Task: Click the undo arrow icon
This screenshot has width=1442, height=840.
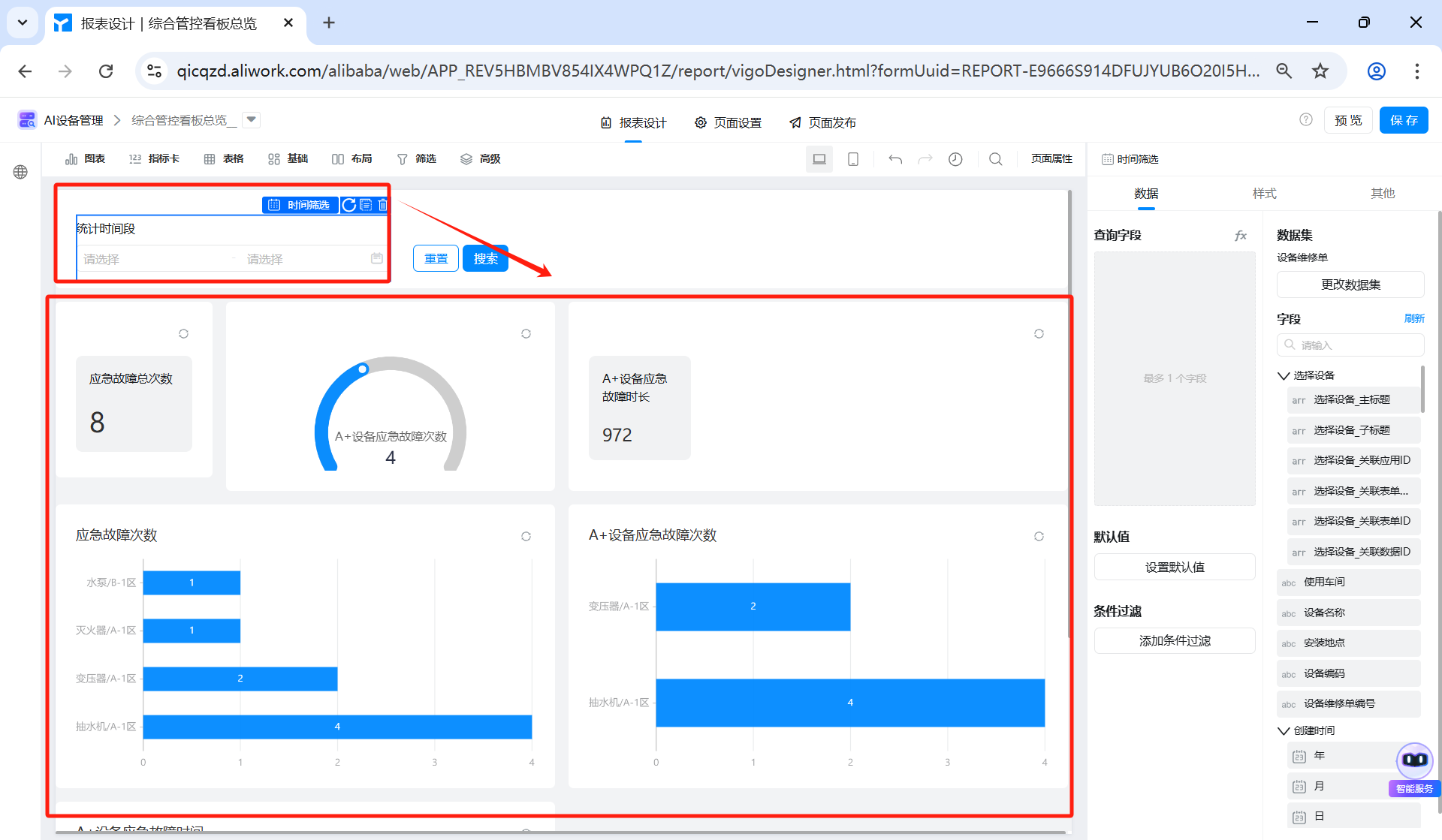Action: pyautogui.click(x=894, y=159)
